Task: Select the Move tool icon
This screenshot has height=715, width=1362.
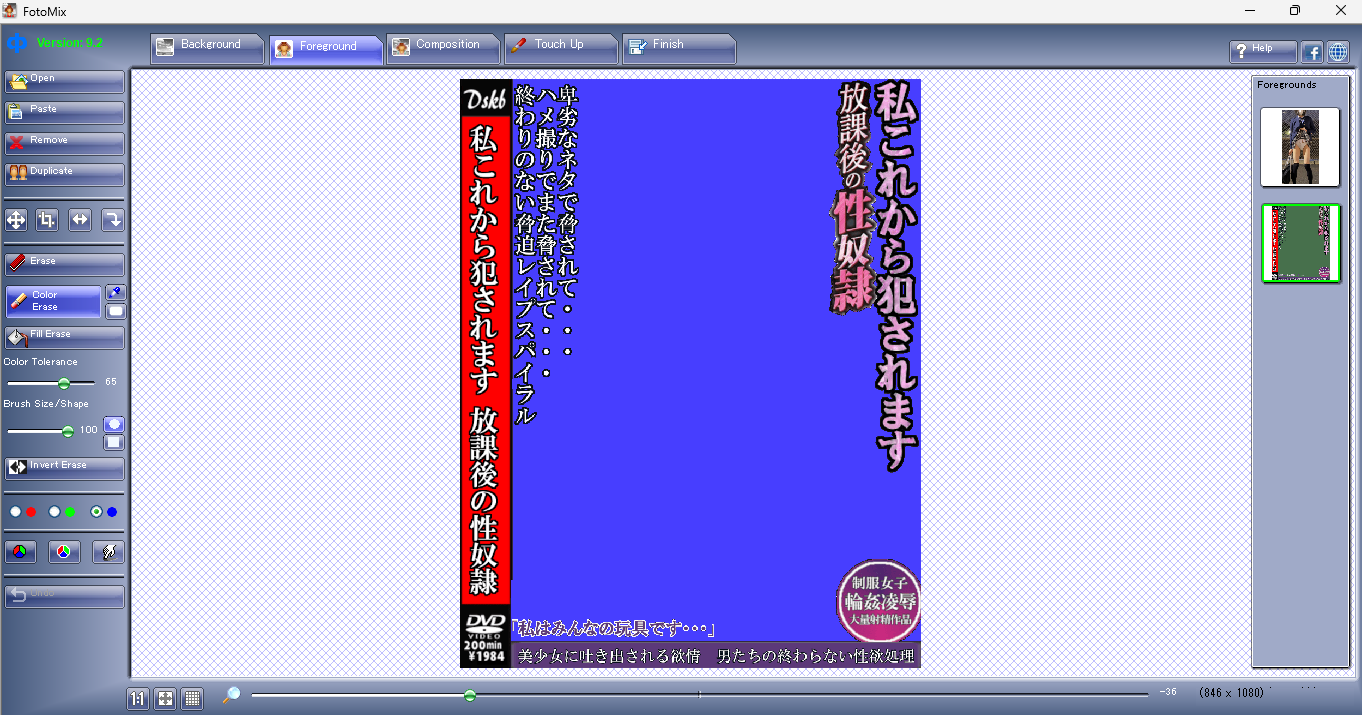Action: coord(17,220)
